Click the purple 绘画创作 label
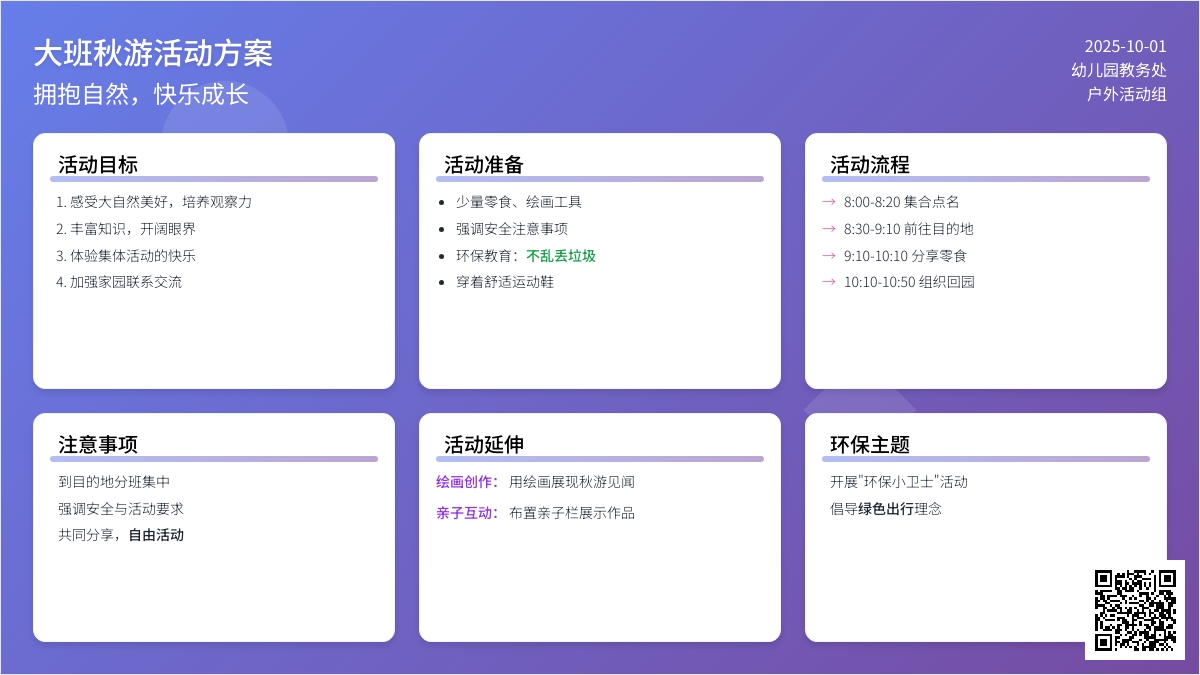The width and height of the screenshot is (1200, 675). [466, 482]
